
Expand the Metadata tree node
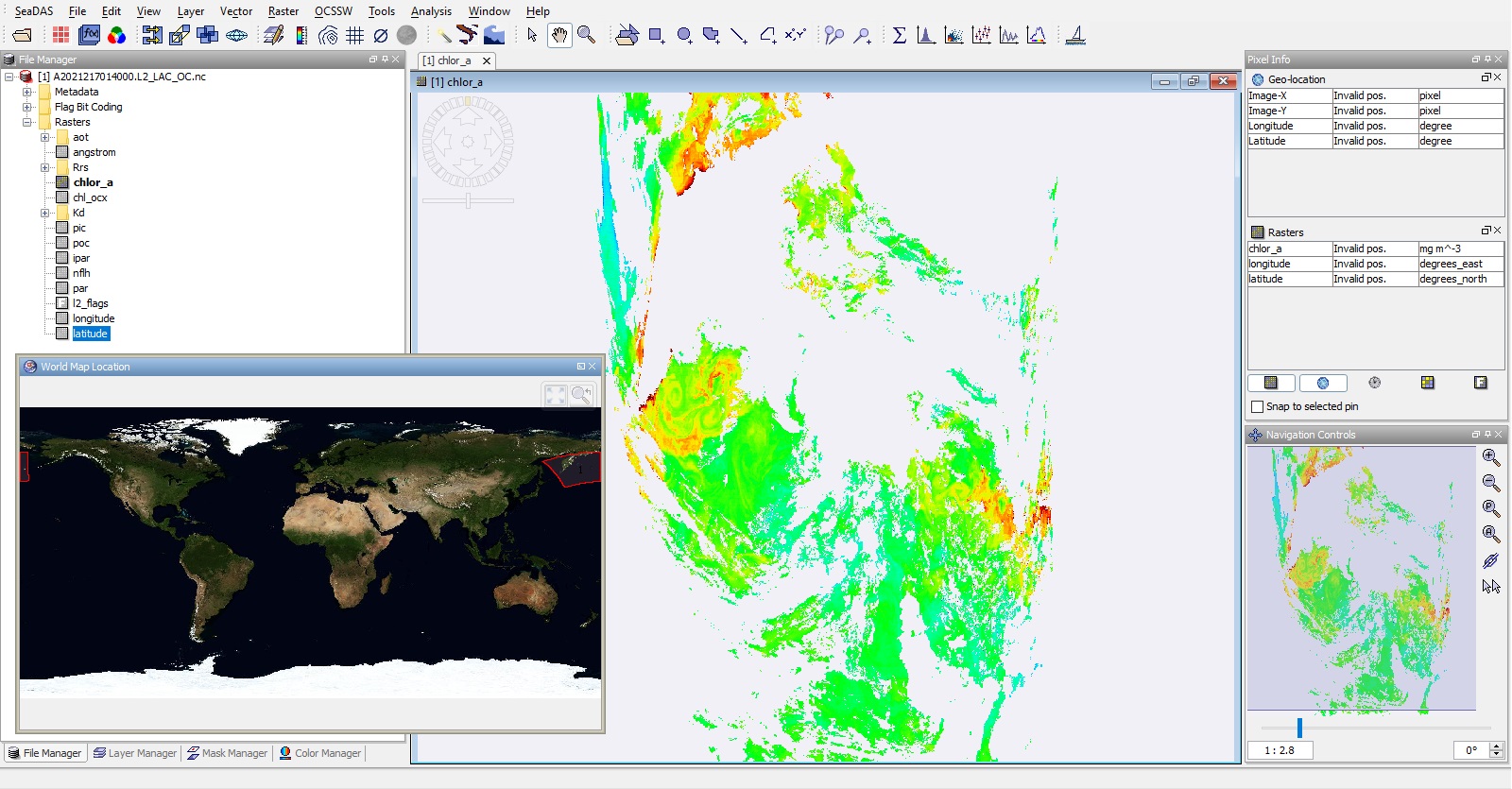point(27,92)
